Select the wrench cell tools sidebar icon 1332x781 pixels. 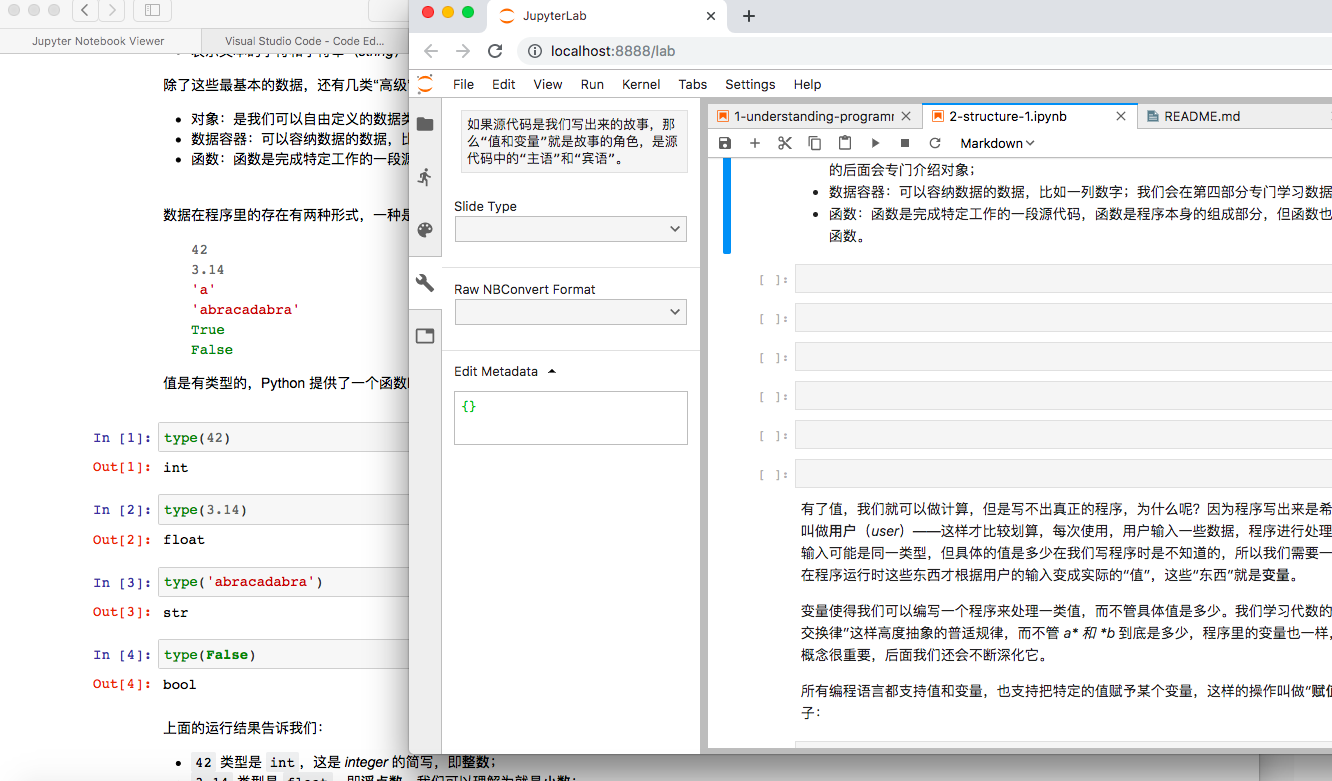[425, 283]
